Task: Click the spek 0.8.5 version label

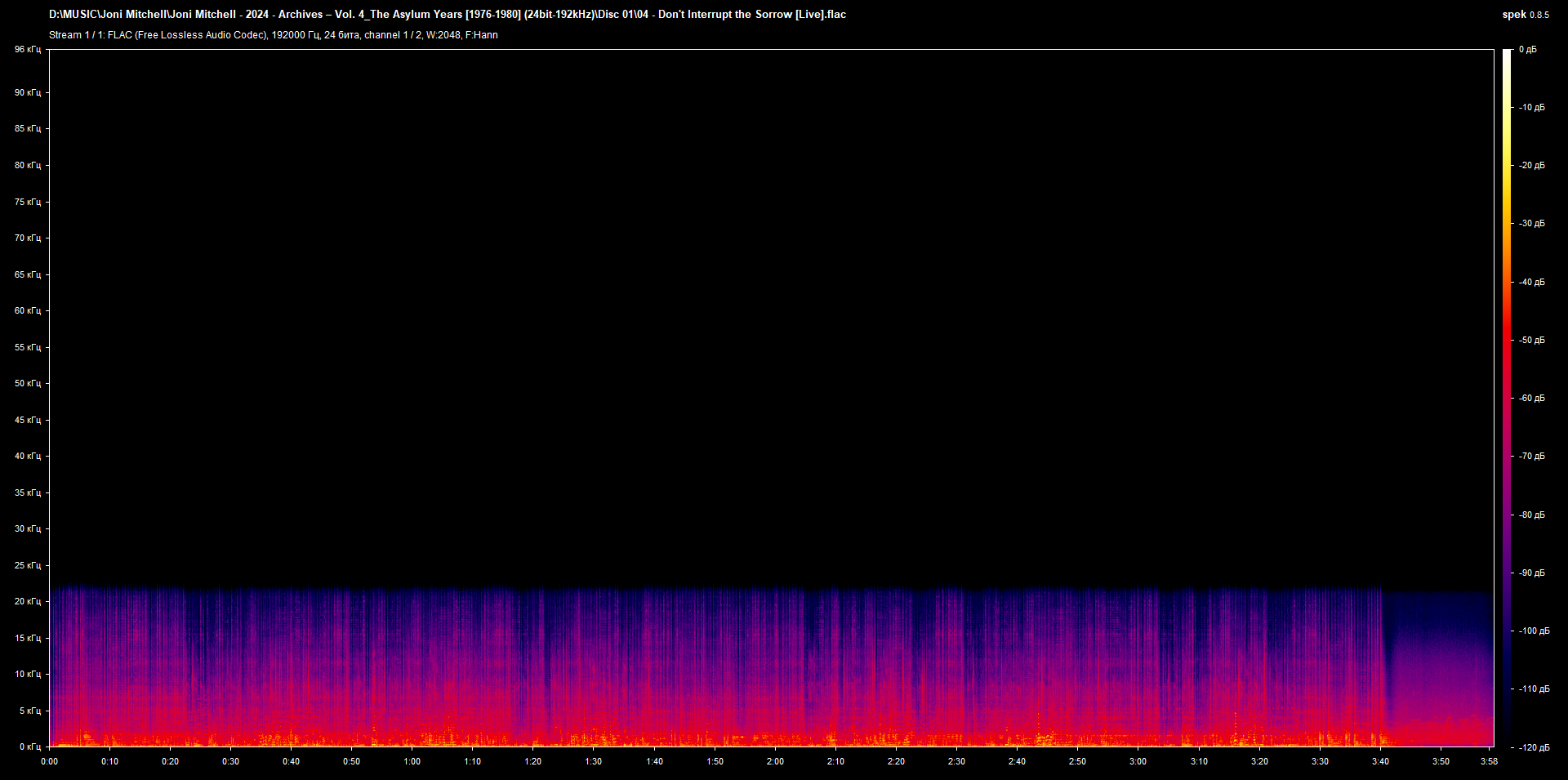Action: click(1525, 15)
